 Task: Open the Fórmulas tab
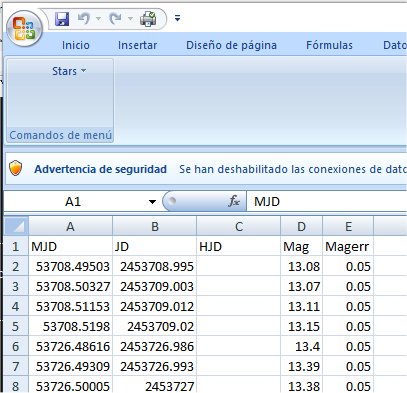coord(329,45)
